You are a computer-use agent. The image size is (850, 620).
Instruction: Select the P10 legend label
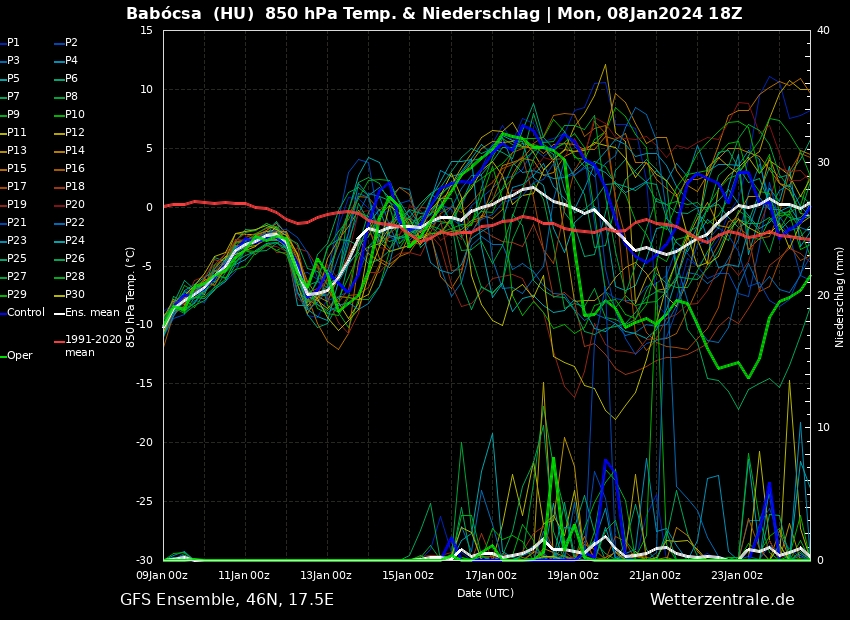tap(74, 115)
